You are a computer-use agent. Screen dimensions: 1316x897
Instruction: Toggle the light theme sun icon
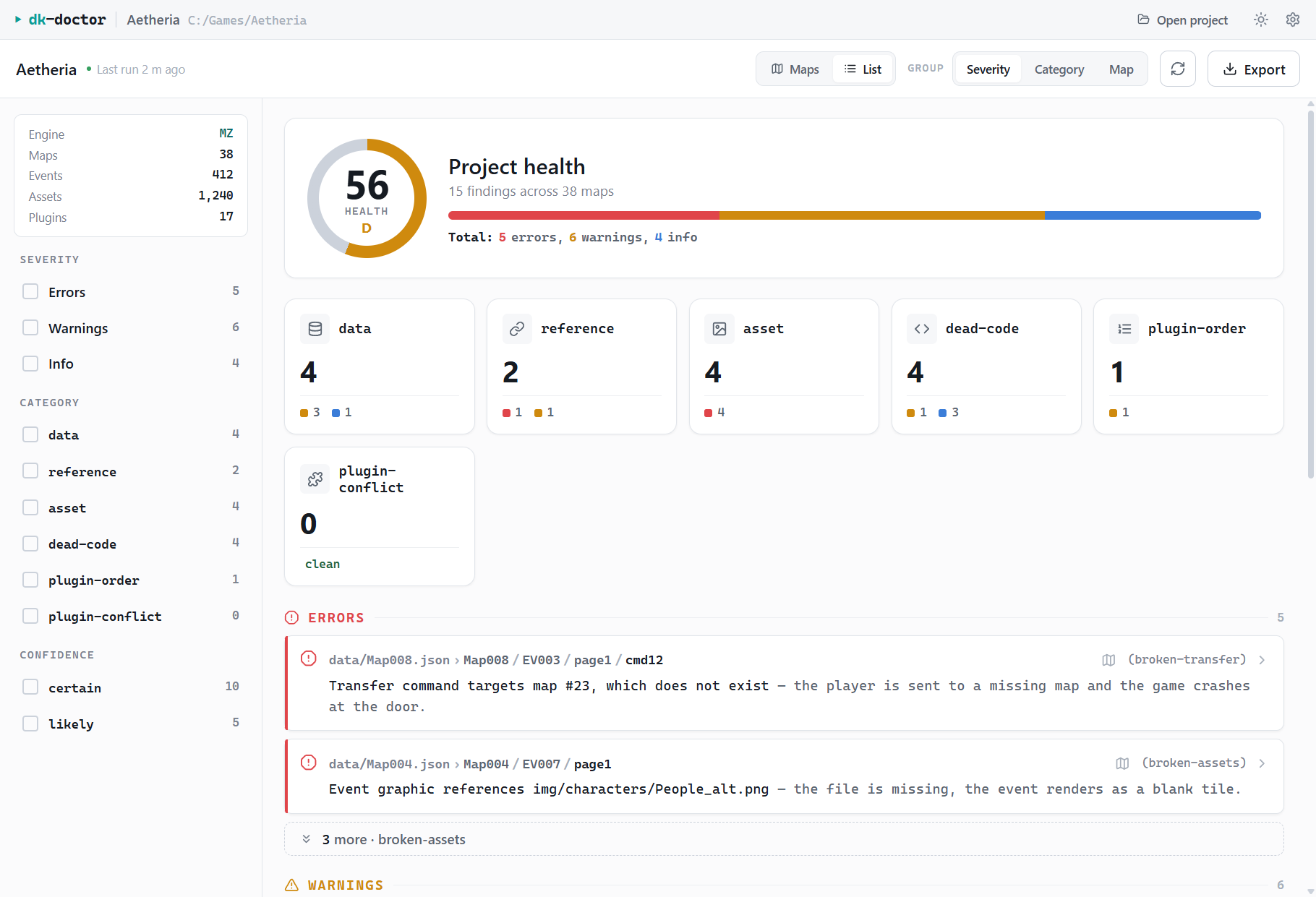pyautogui.click(x=1261, y=20)
